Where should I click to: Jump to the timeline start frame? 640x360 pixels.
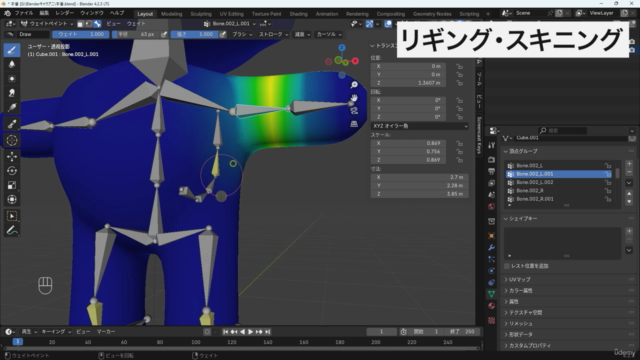(x=225, y=332)
